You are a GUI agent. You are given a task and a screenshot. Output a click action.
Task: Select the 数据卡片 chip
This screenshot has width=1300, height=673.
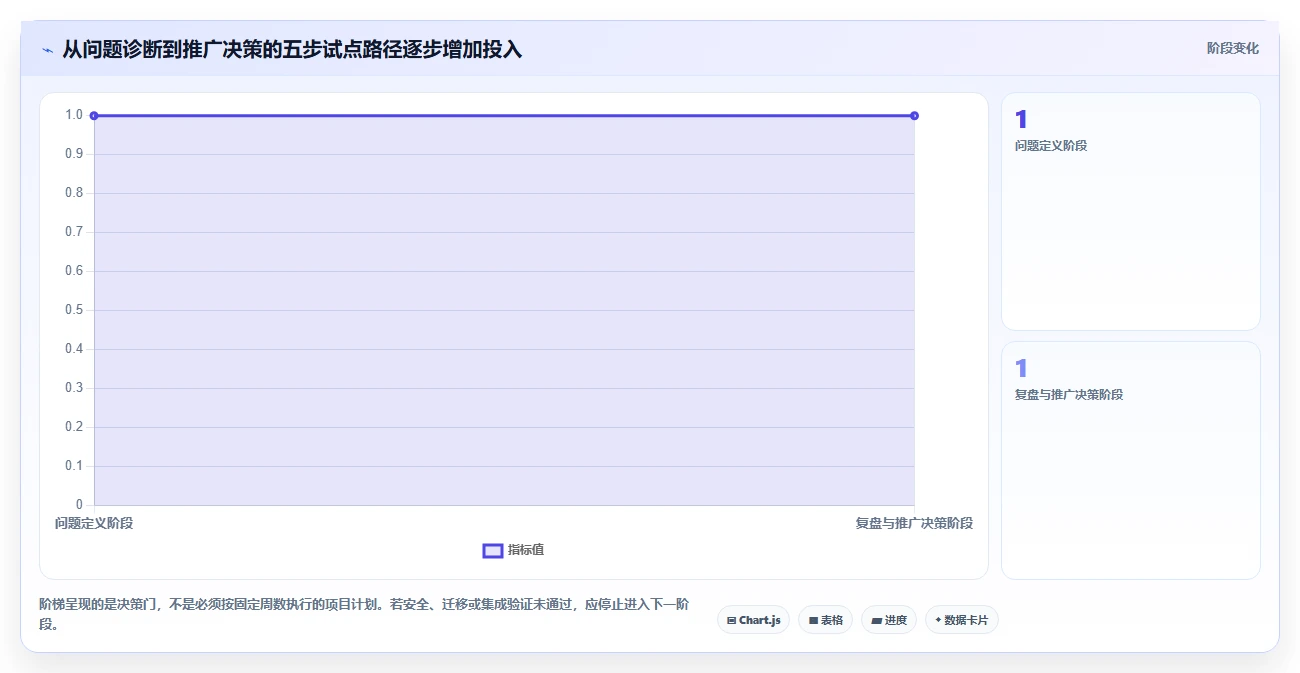(961, 620)
